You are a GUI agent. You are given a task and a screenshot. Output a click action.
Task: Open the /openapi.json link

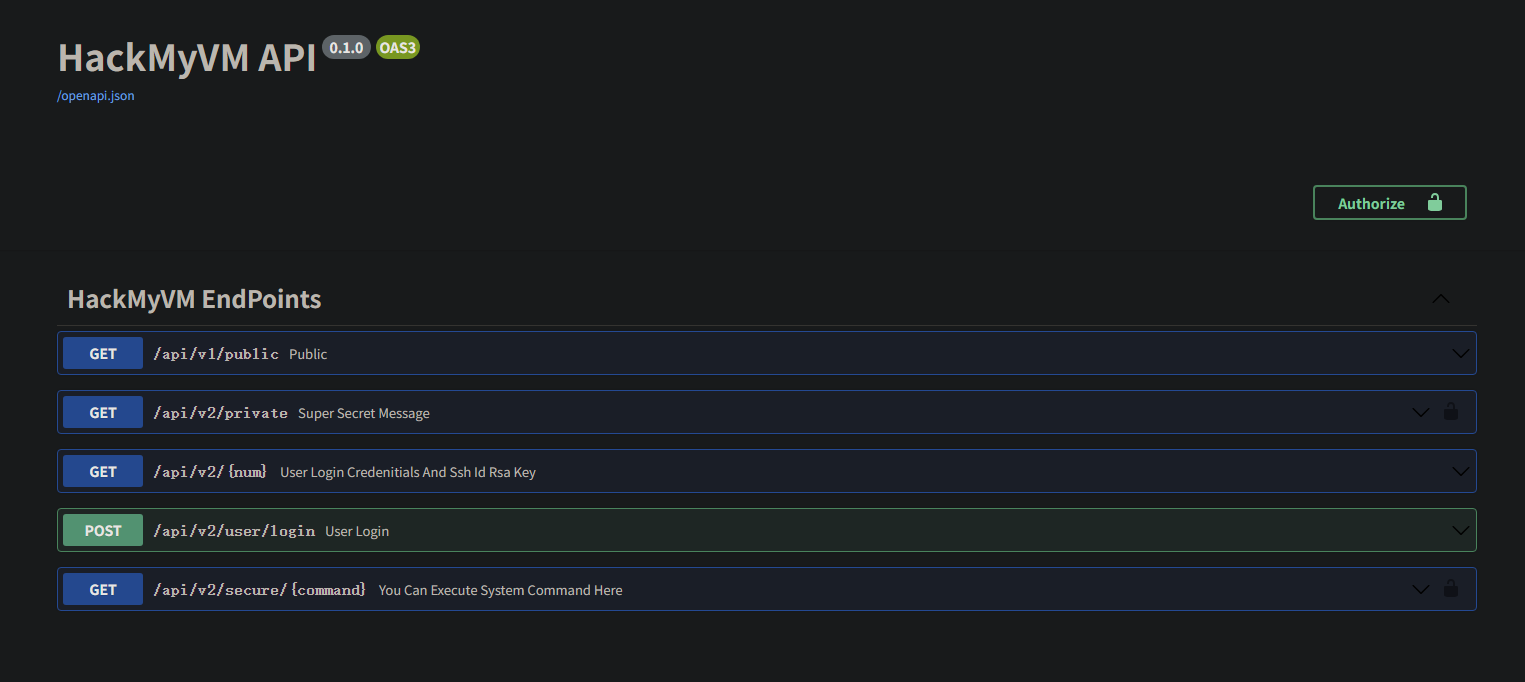[x=96, y=96]
